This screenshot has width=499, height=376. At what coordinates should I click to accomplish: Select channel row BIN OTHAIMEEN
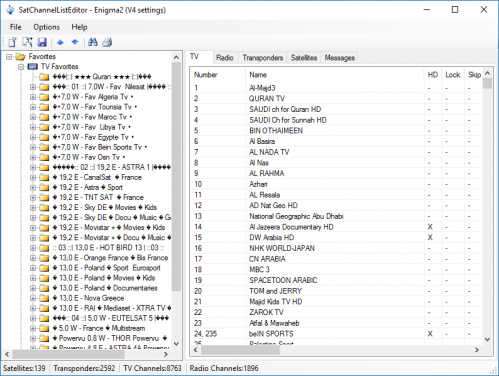[337, 131]
